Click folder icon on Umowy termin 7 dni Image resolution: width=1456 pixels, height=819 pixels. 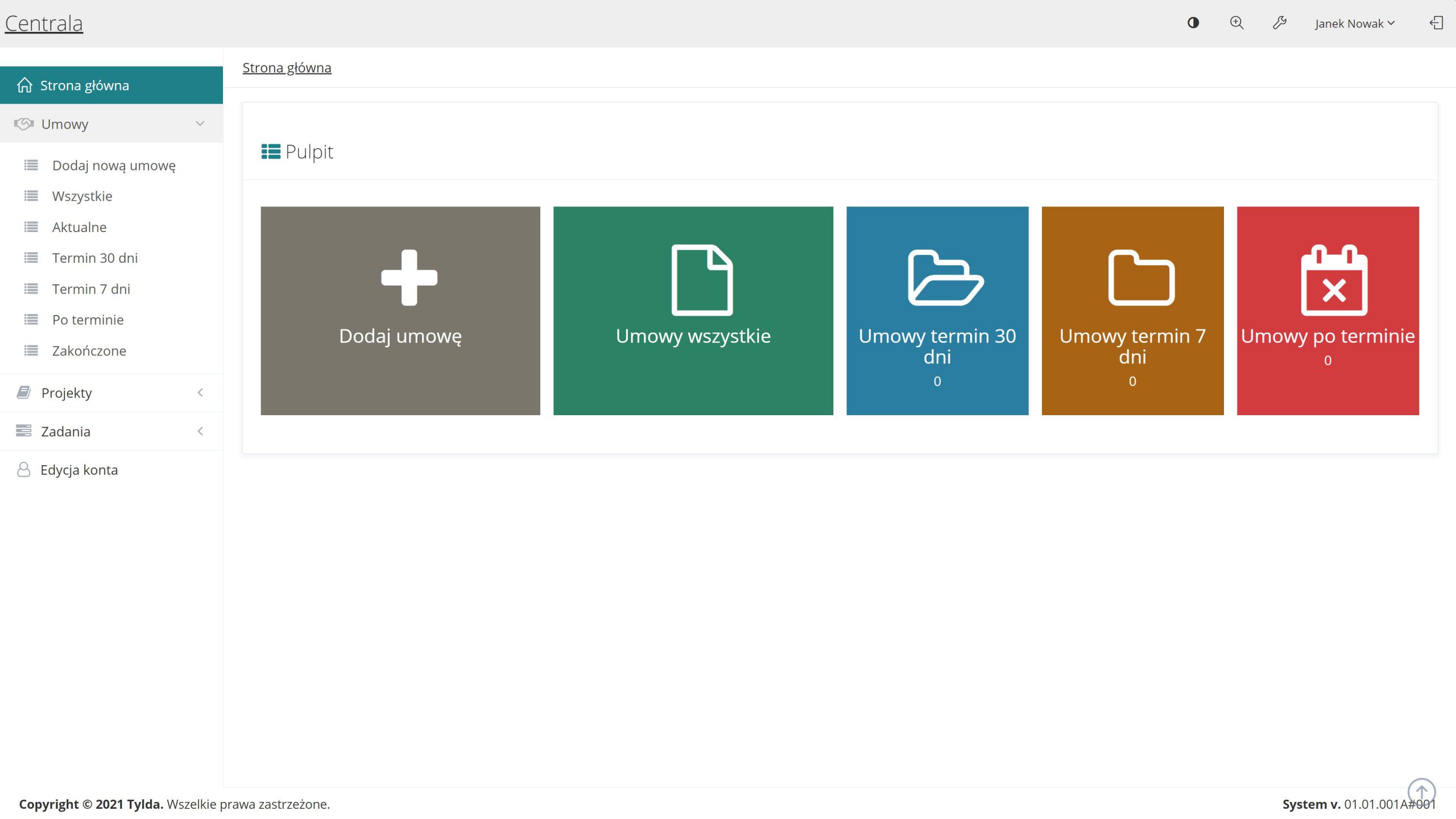tap(1141, 278)
